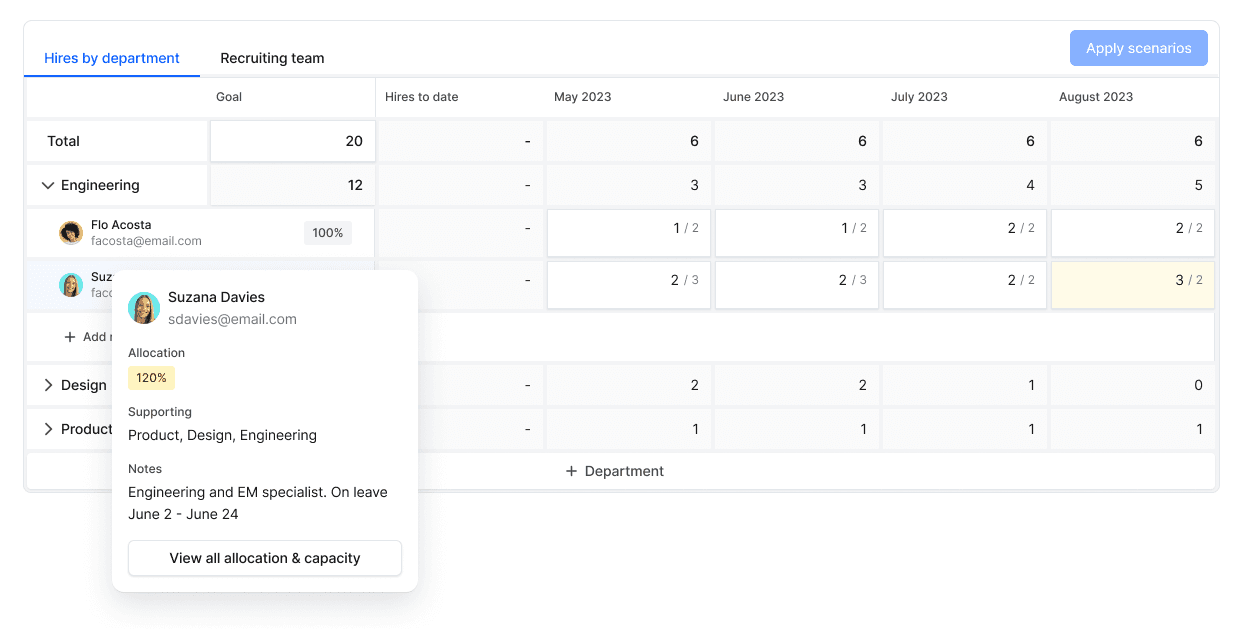The width and height of the screenshot is (1245, 629).
Task: Click the Notes text about leave June 2 - June 24
Action: point(257,502)
